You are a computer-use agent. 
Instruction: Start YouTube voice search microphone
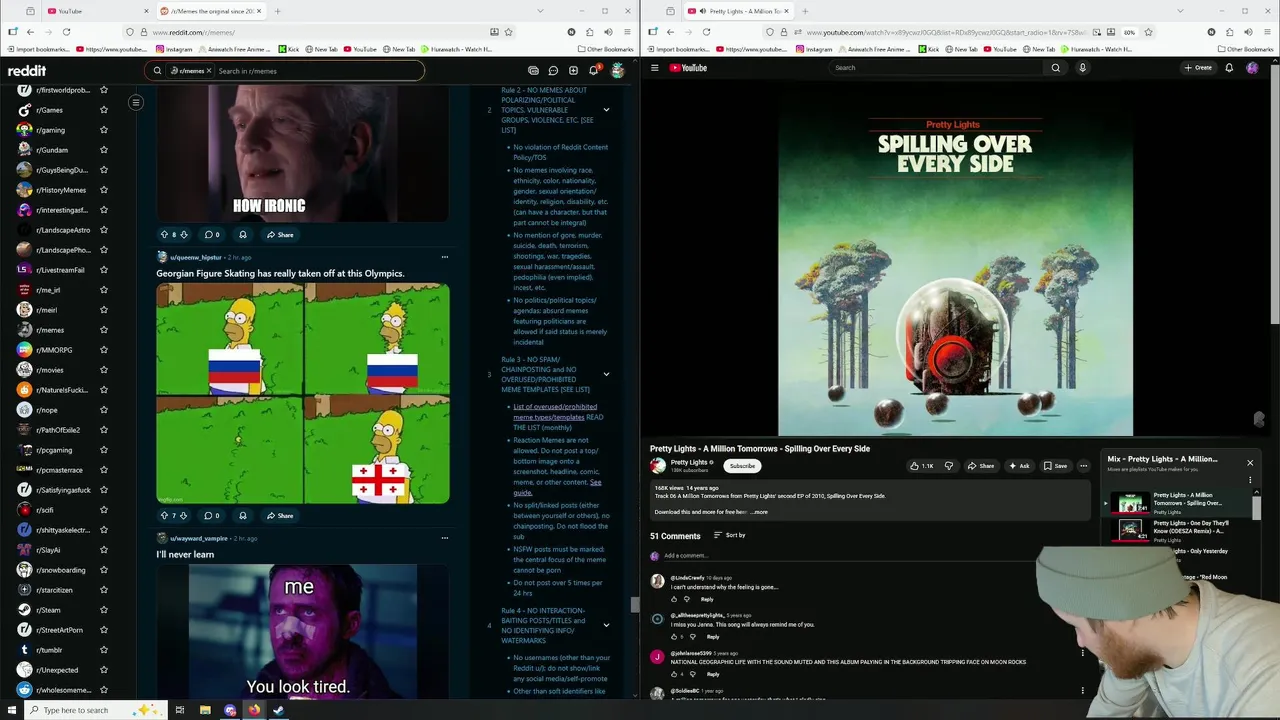click(x=1082, y=68)
